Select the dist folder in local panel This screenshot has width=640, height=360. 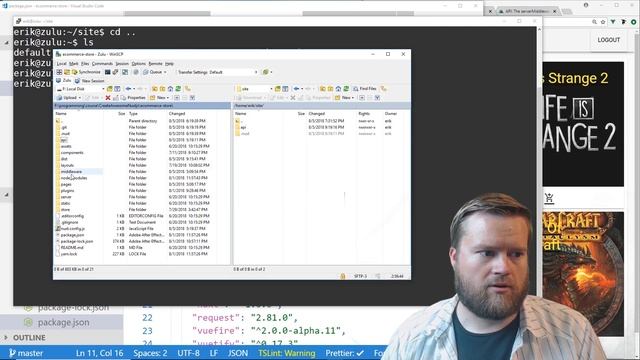tap(64, 159)
